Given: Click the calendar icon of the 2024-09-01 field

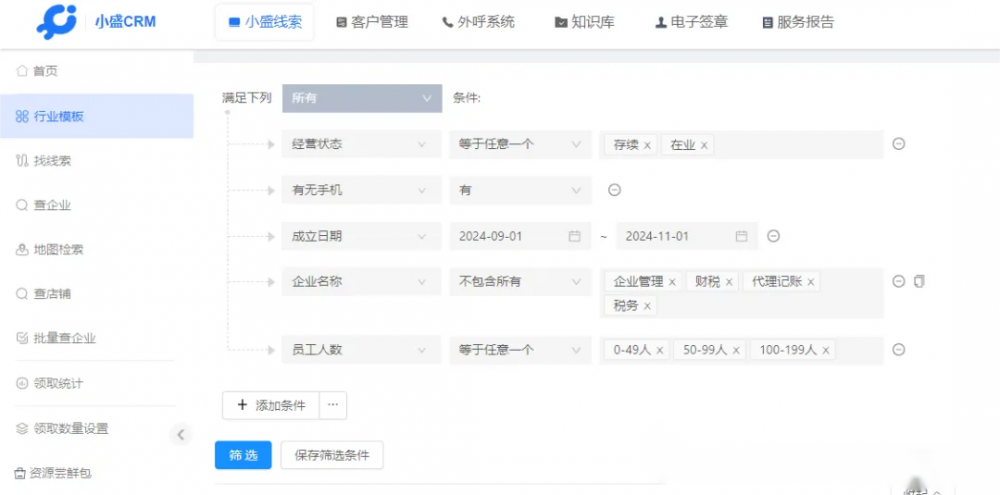Looking at the screenshot, I should click(575, 236).
